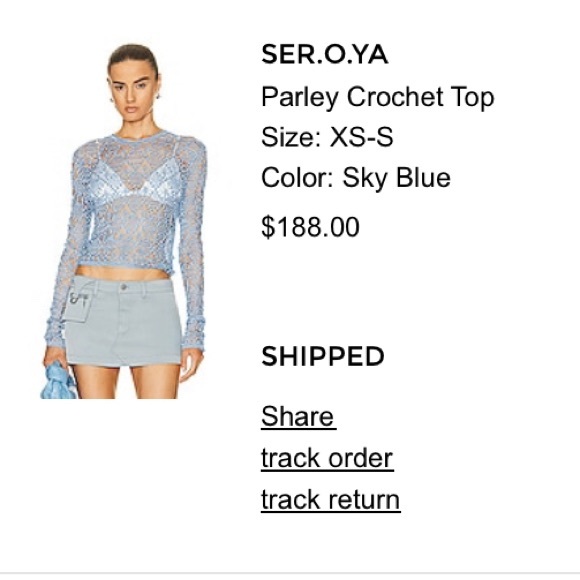This screenshot has height=580, width=580.
Task: Click the Share link
Action: pyautogui.click(x=298, y=417)
